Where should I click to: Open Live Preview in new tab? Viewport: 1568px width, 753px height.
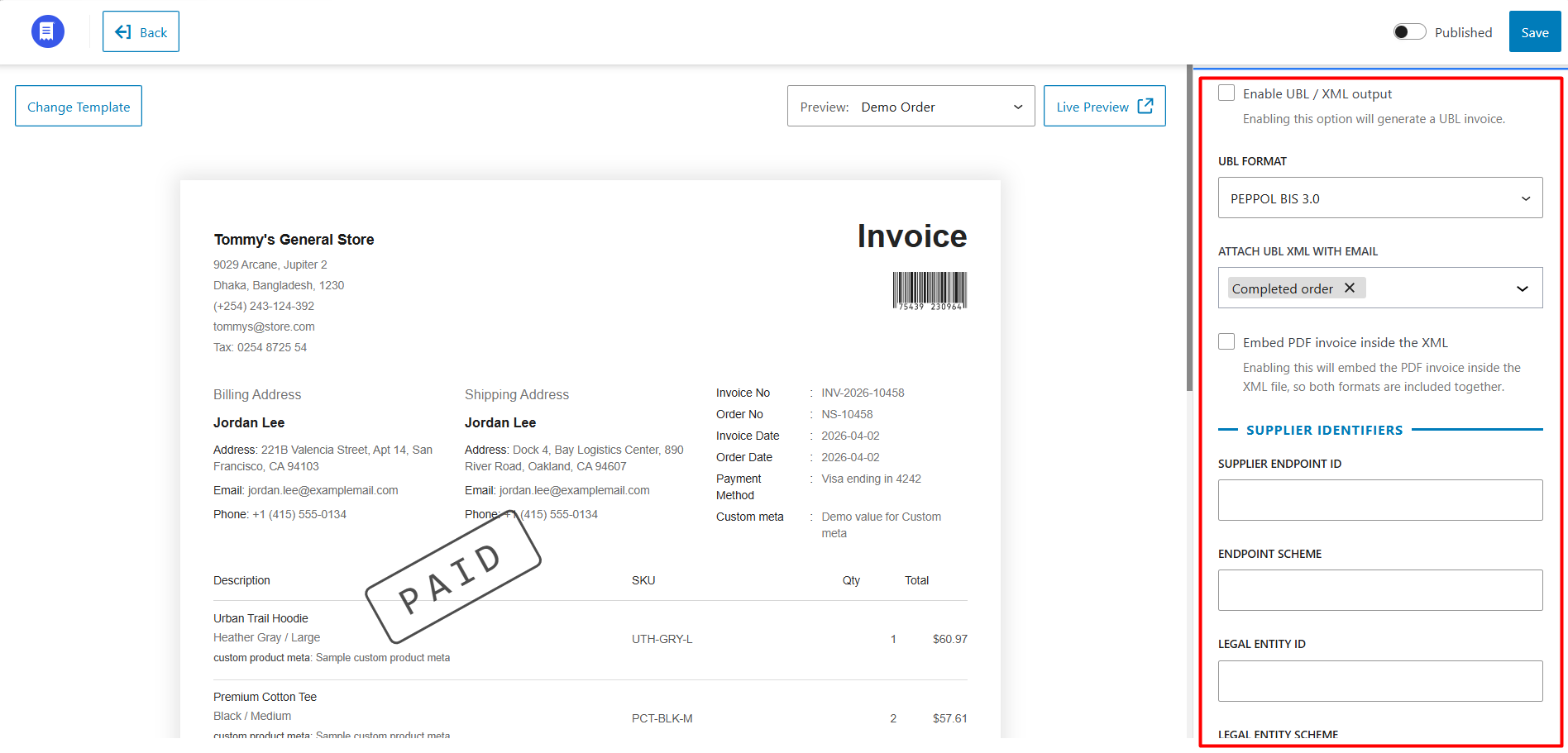coord(1104,106)
